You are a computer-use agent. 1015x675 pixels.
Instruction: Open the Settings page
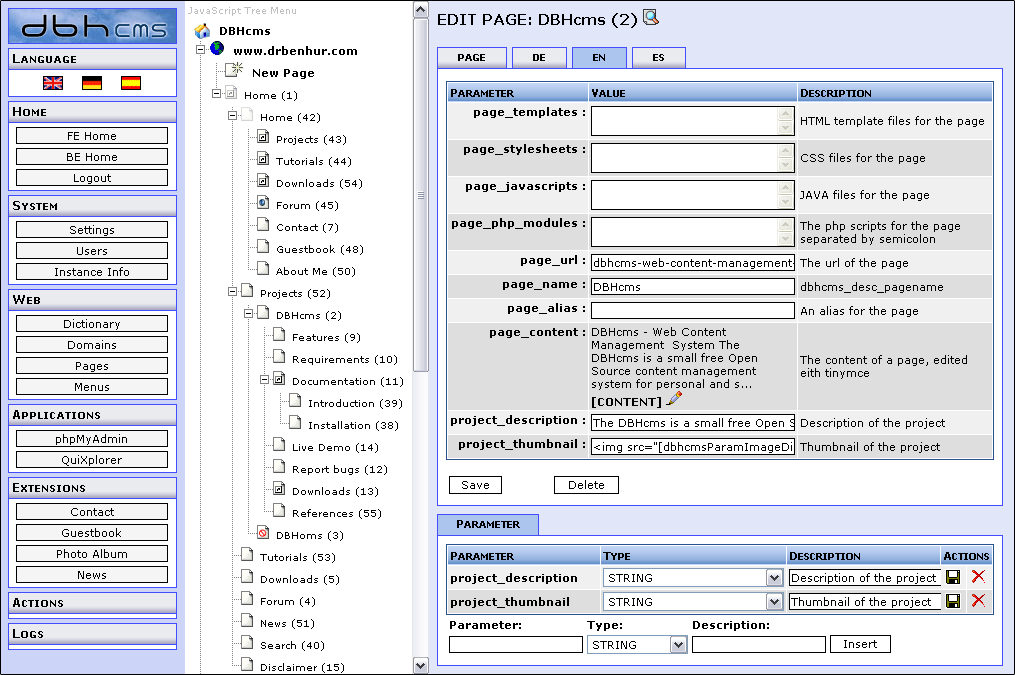coord(92,230)
